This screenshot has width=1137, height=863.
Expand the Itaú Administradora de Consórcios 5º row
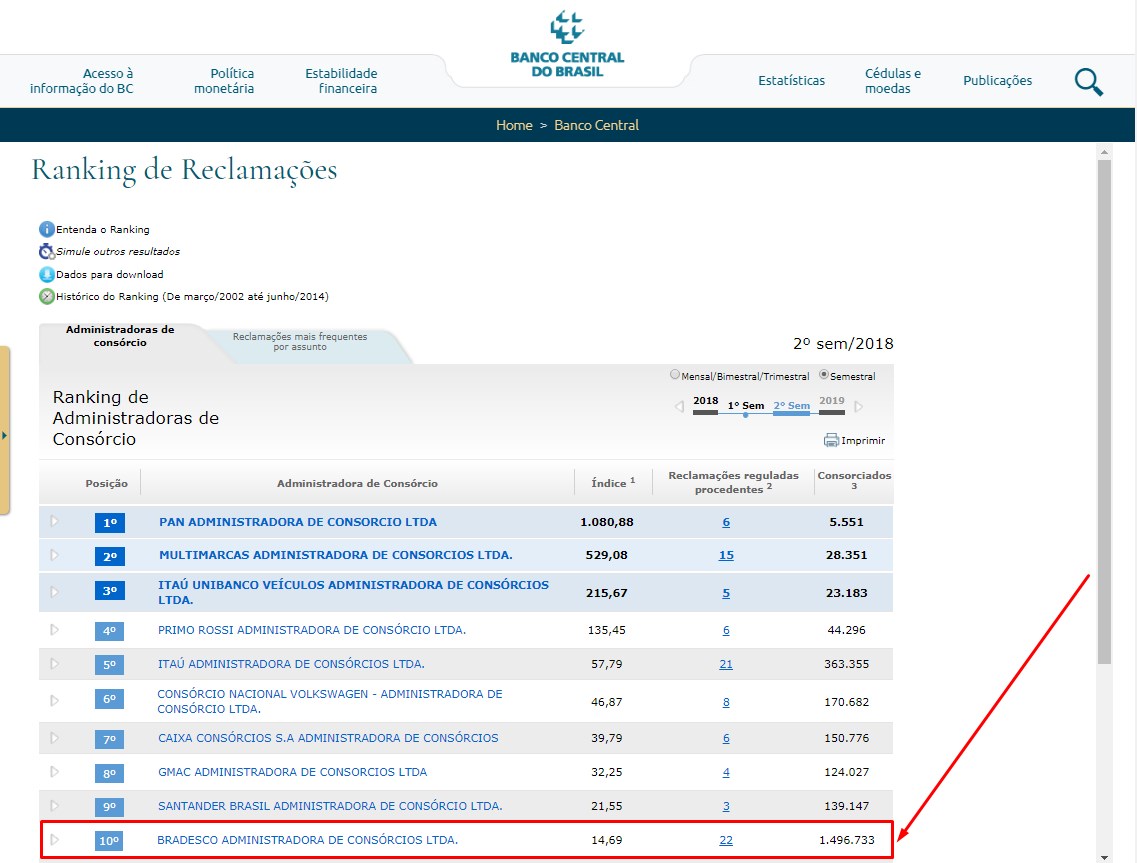[x=55, y=663]
